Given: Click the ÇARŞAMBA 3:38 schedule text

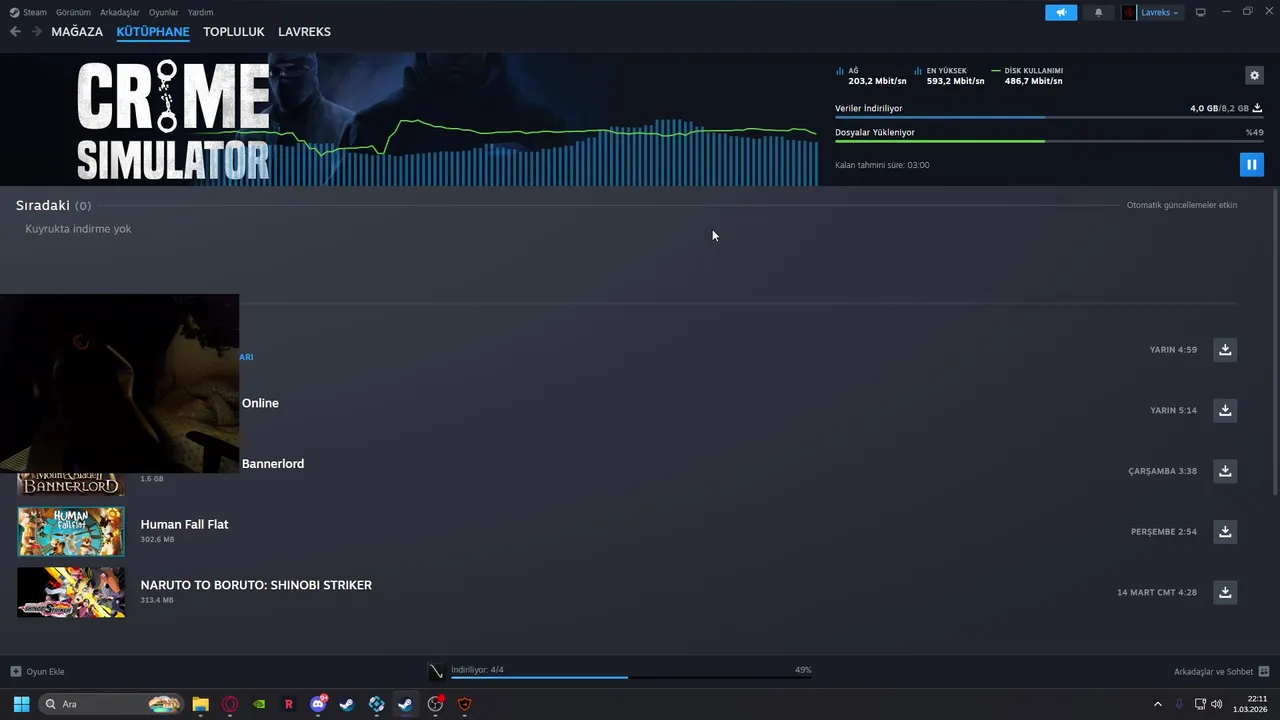Looking at the screenshot, I should point(1162,471).
